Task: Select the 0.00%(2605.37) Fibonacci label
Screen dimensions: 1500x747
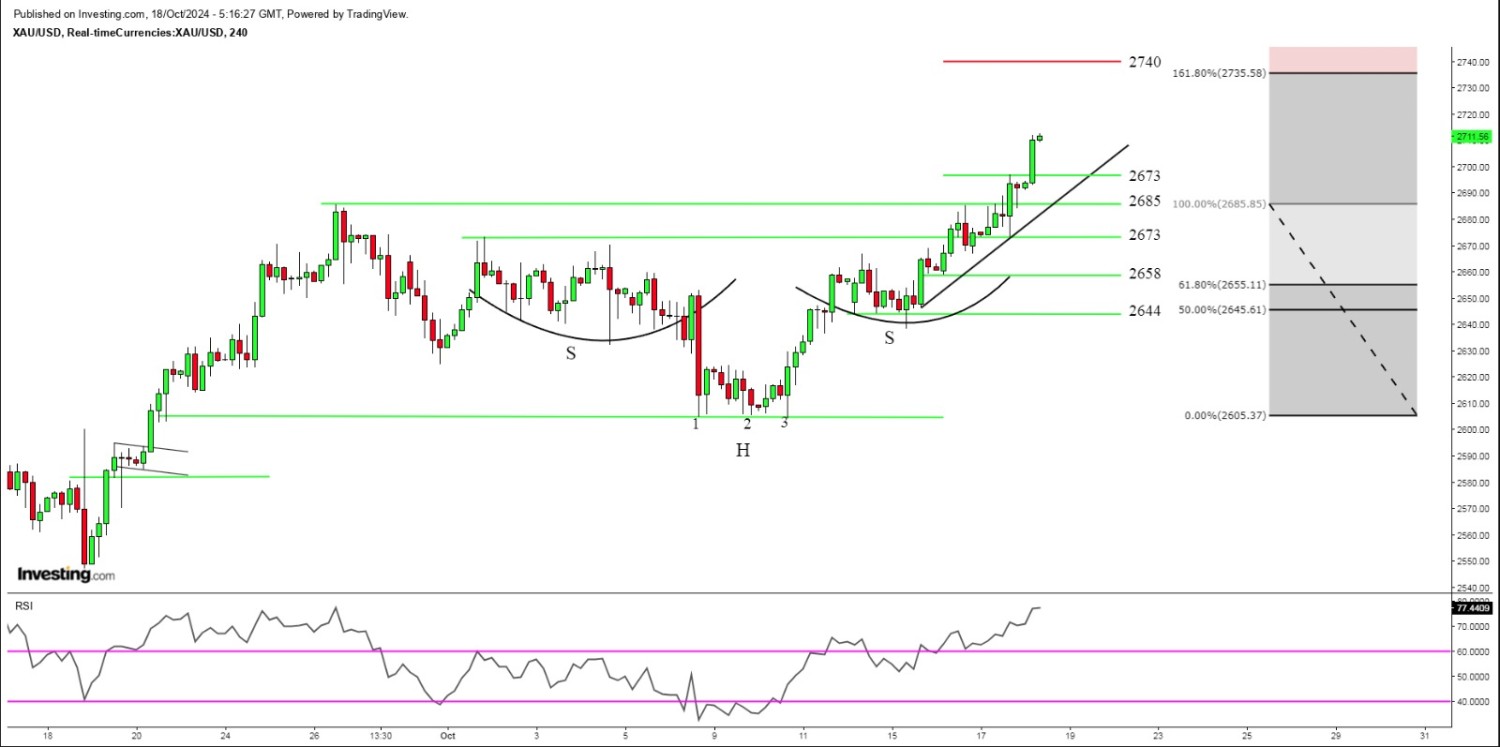Action: (1225, 415)
